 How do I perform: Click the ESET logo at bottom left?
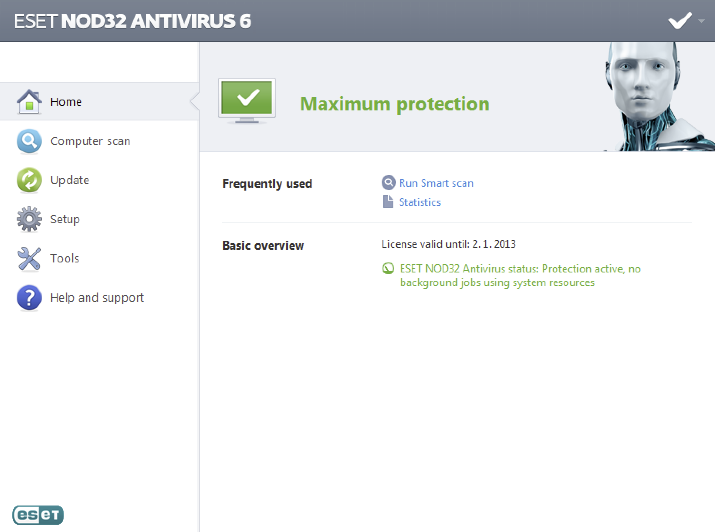click(38, 515)
